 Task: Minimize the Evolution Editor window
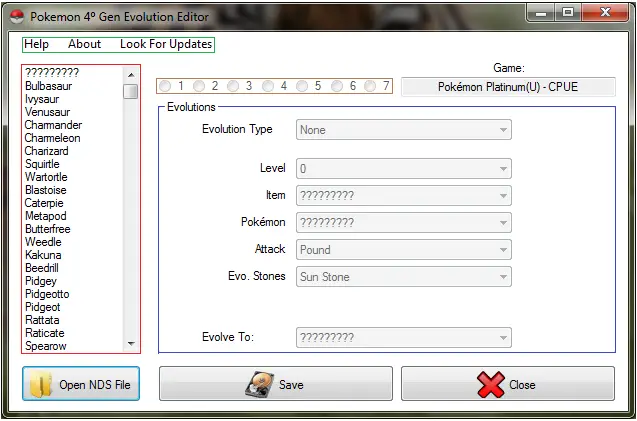click(x=541, y=13)
